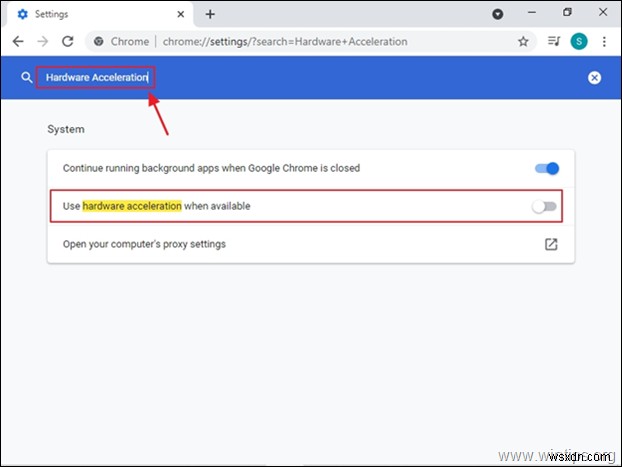Open the dark round down-arrow icon in title bar
Screen dimensions: 622x467
click(497, 14)
